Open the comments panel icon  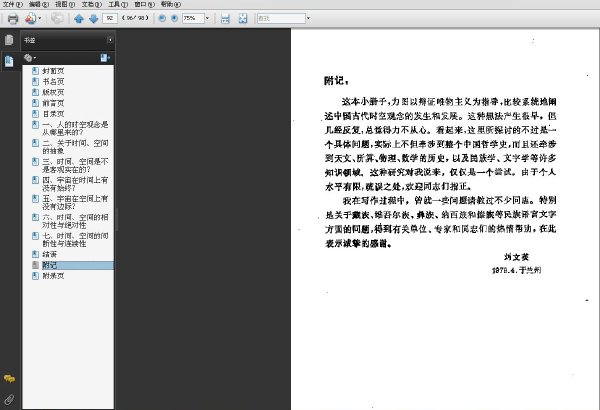point(9,379)
